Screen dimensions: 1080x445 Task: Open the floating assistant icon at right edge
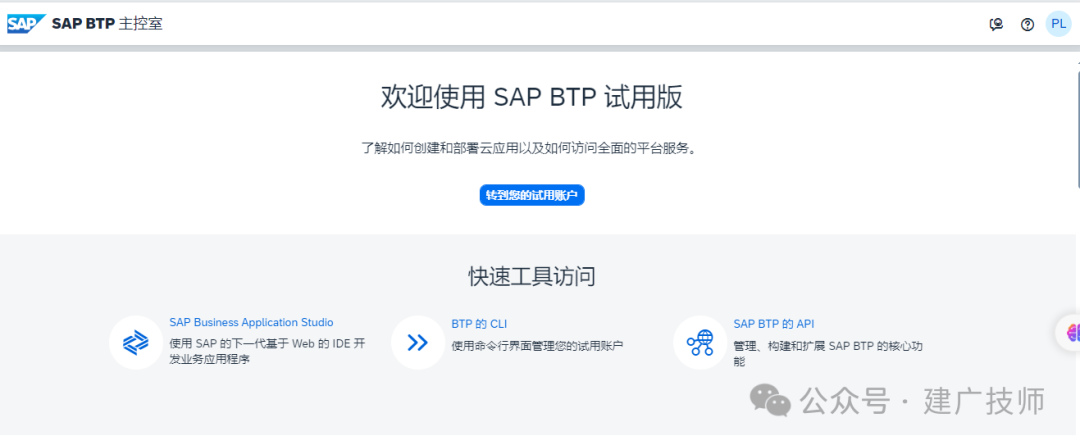tap(1069, 332)
